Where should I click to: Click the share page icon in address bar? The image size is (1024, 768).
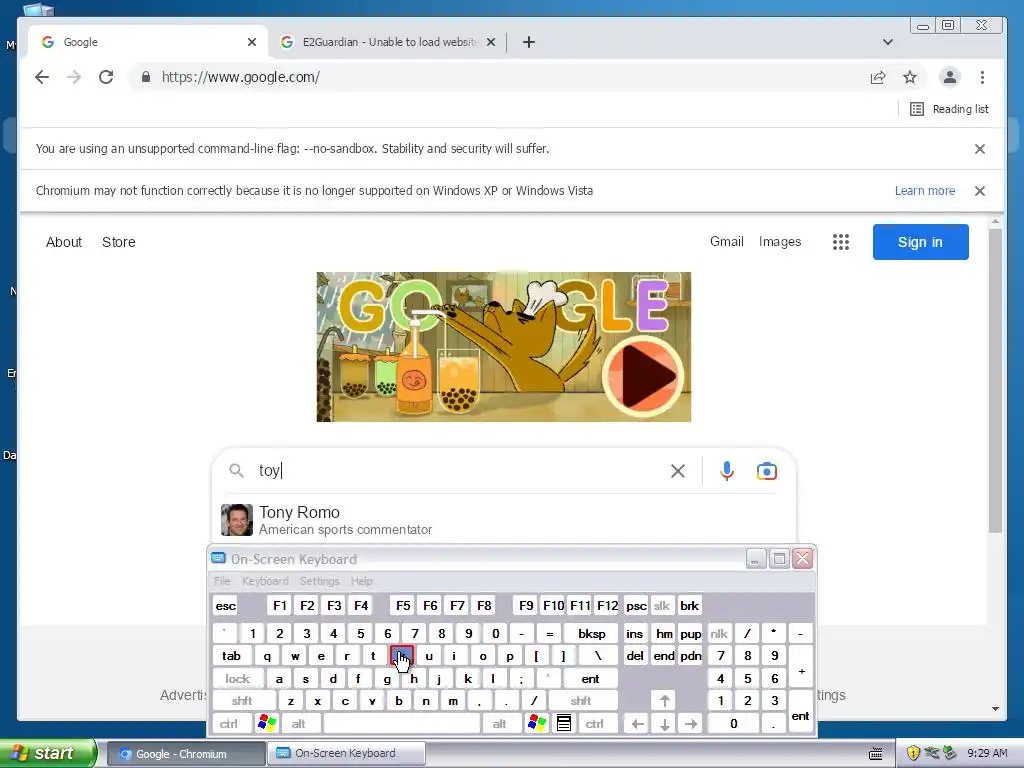point(878,78)
